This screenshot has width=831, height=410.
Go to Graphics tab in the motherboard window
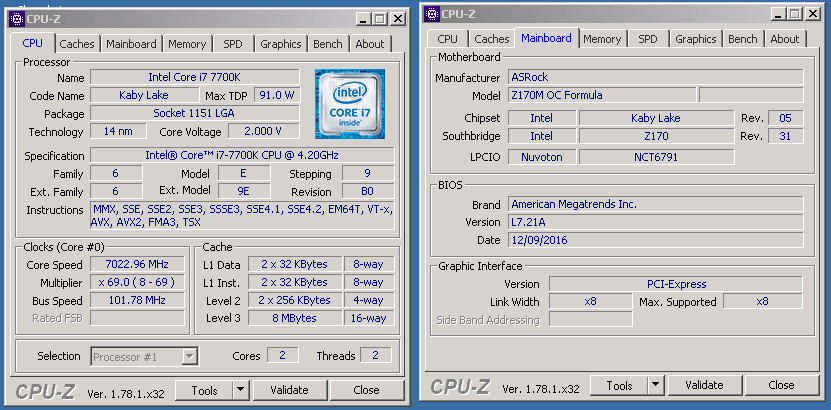(695, 39)
